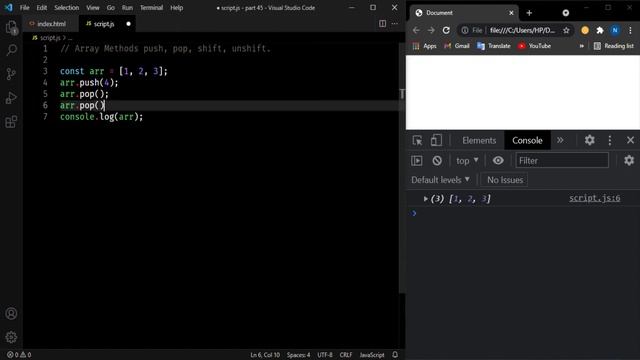Open the Reading list
This screenshot has width=640, height=360.
614,46
